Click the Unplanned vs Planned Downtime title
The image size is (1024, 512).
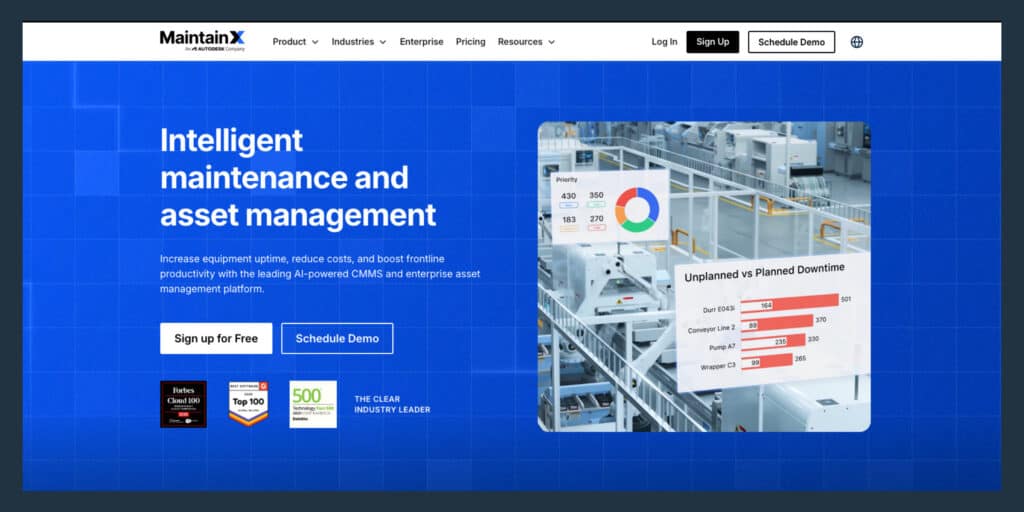(x=764, y=272)
